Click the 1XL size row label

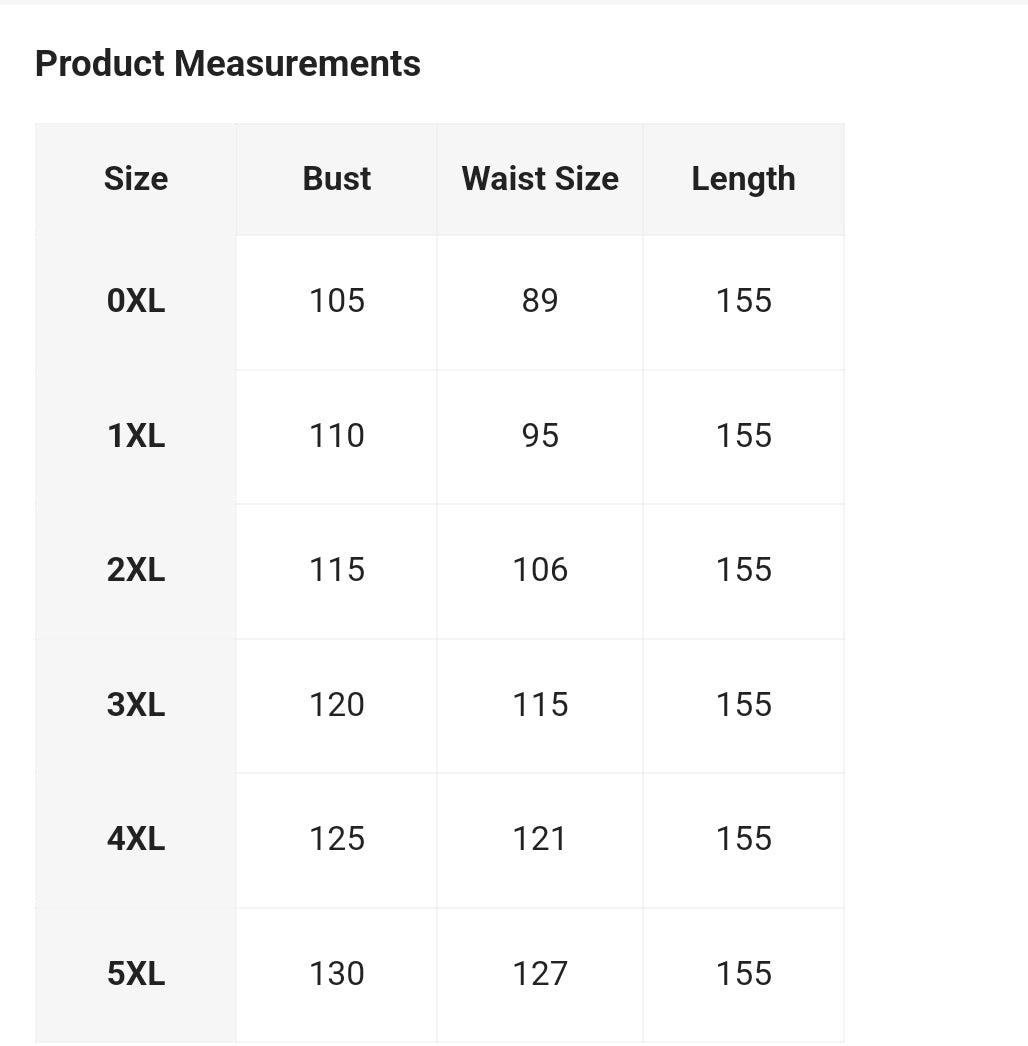coord(136,436)
